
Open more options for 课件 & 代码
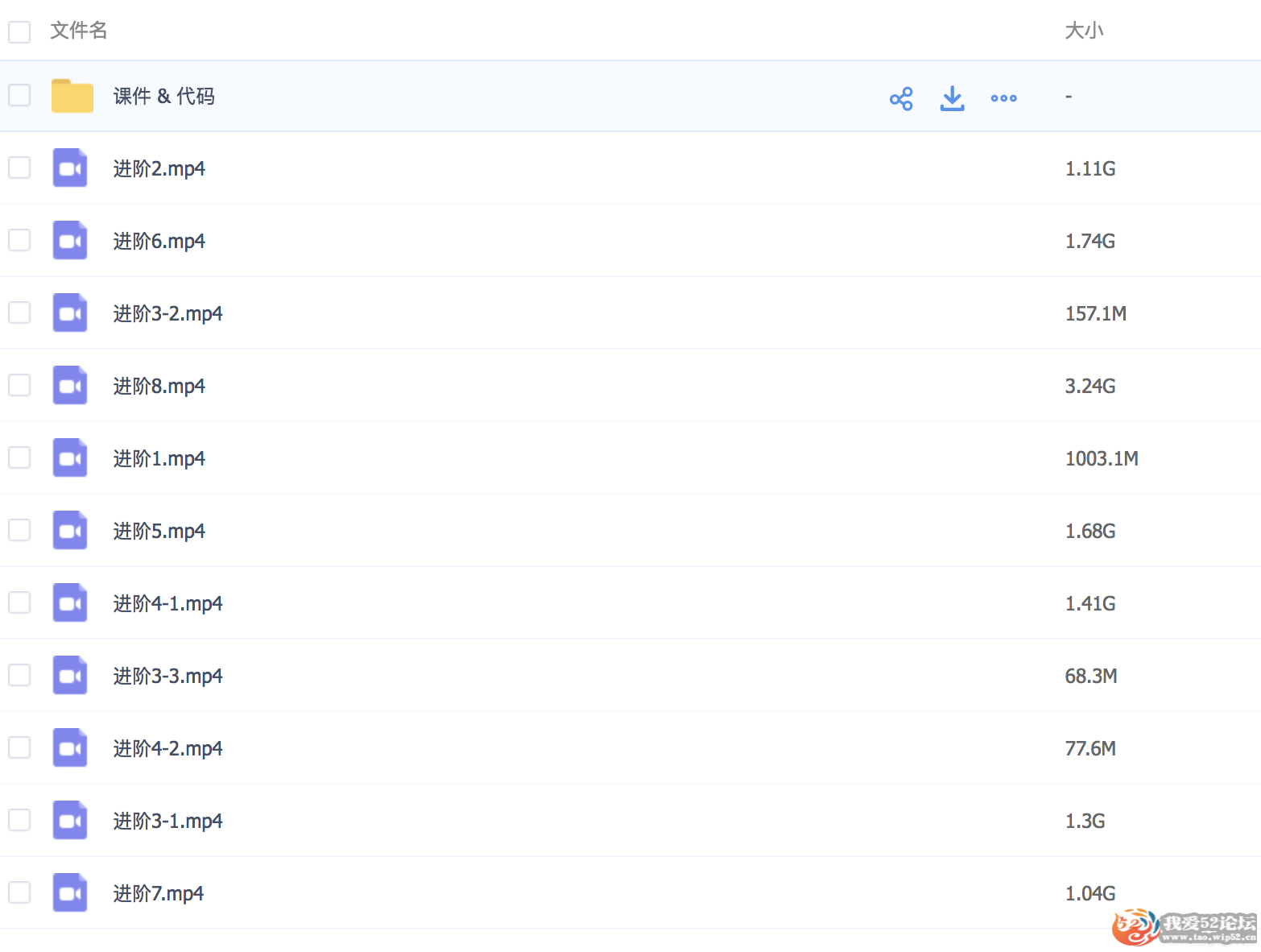click(x=1003, y=98)
